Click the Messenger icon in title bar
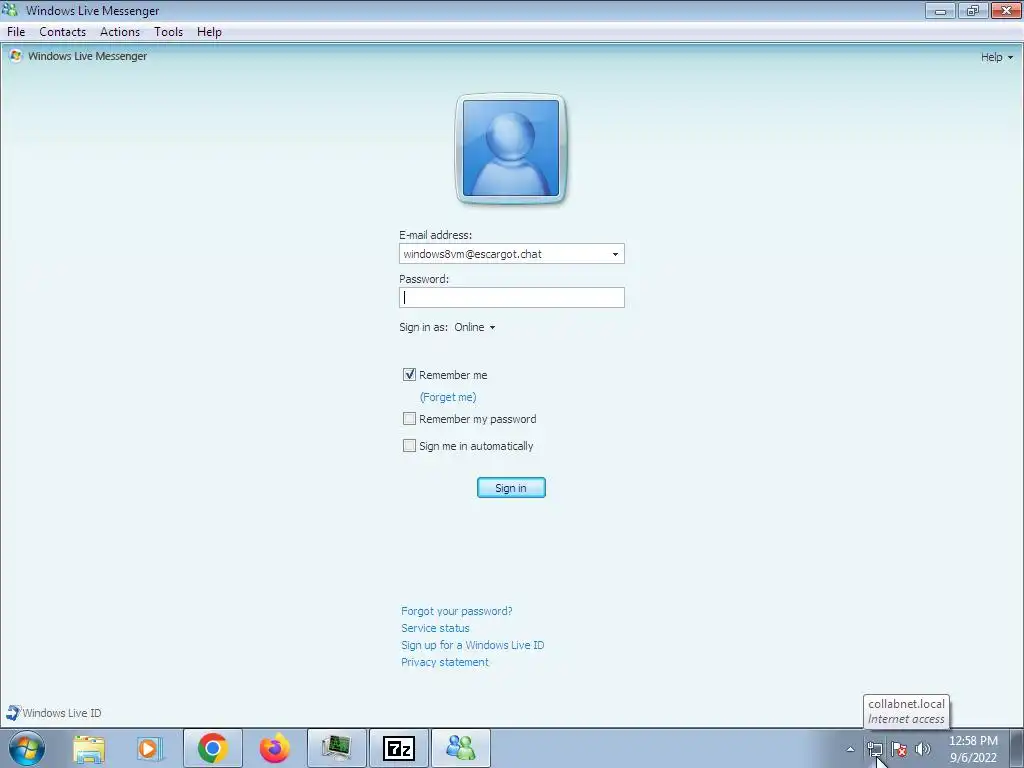1024x768 pixels. coord(10,10)
